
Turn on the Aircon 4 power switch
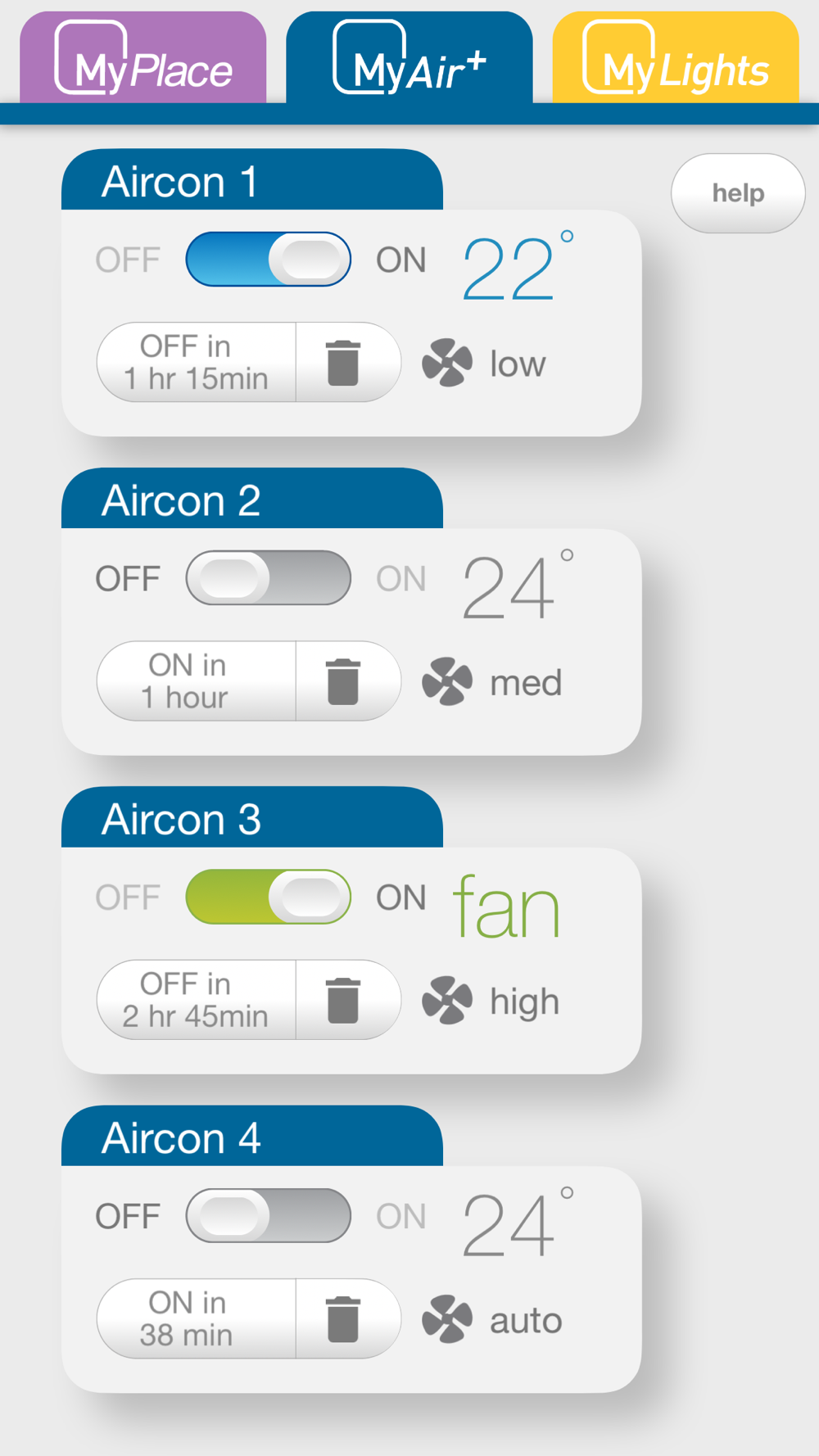tap(269, 1215)
